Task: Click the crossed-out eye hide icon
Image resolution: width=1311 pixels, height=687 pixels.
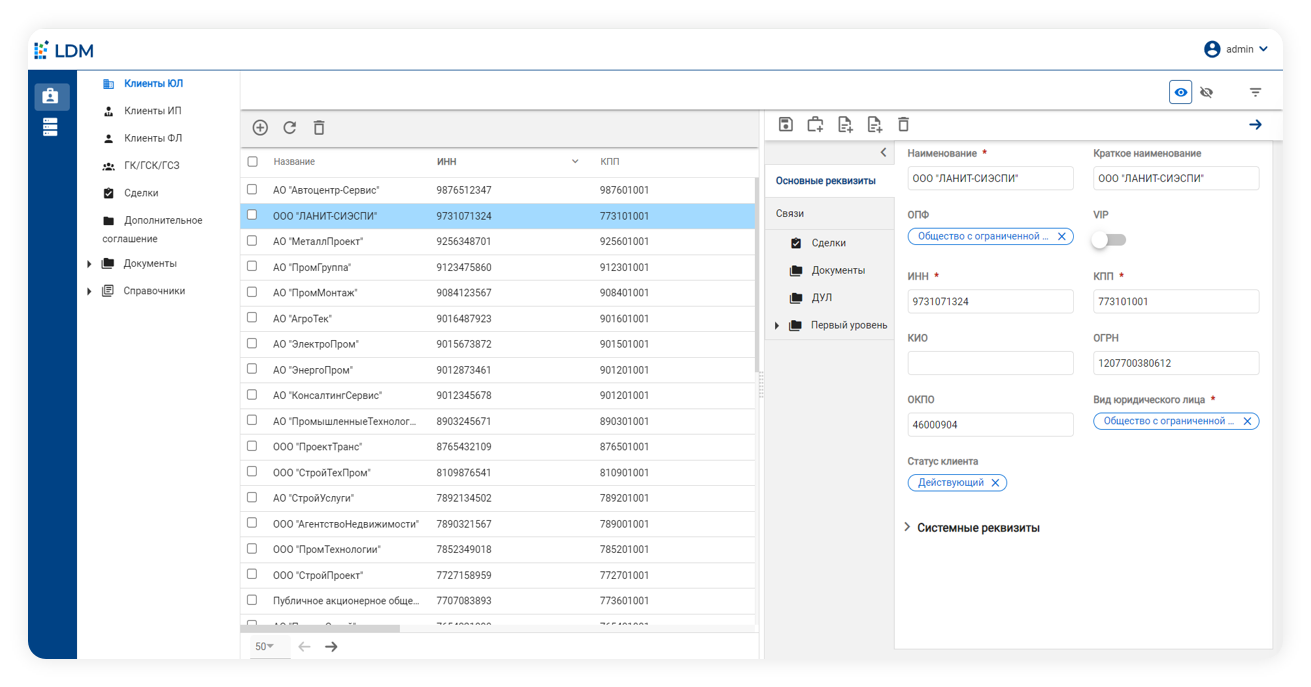Action: point(1206,92)
